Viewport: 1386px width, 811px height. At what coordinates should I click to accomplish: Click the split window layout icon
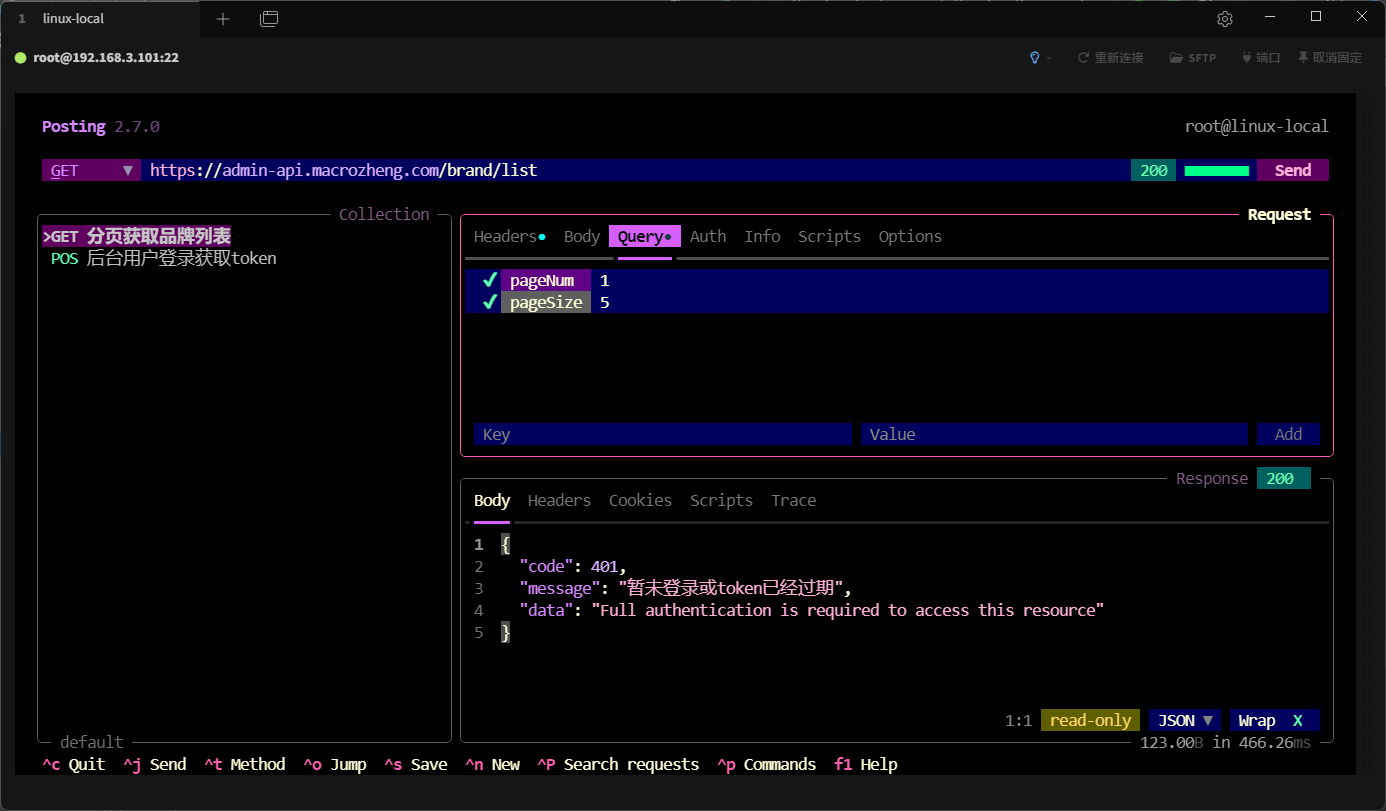pos(269,19)
